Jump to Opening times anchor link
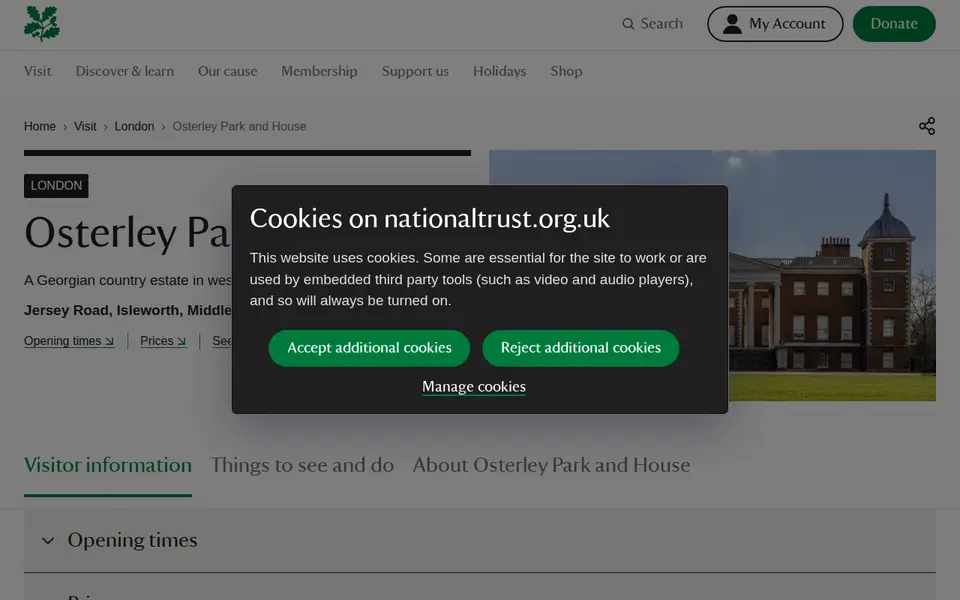Image resolution: width=960 pixels, height=600 pixels. pyautogui.click(x=69, y=341)
